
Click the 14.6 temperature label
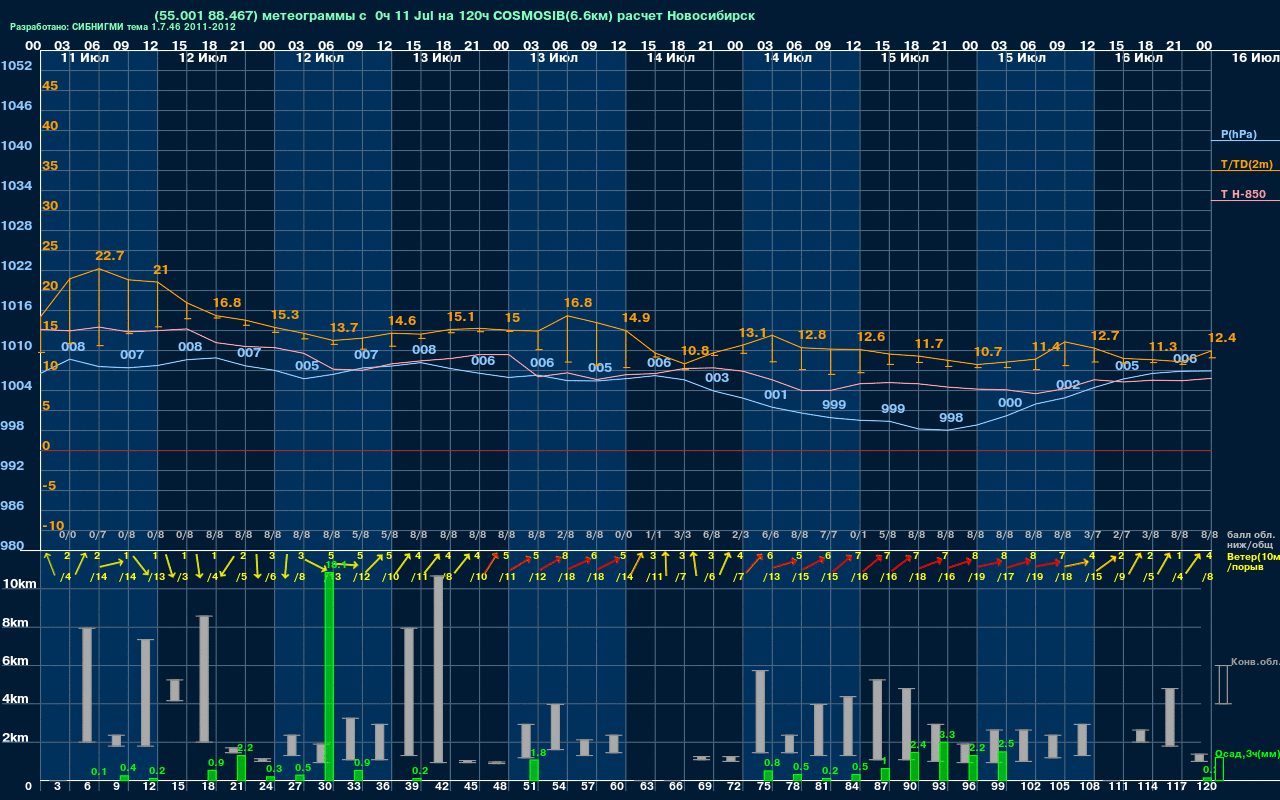(x=402, y=321)
